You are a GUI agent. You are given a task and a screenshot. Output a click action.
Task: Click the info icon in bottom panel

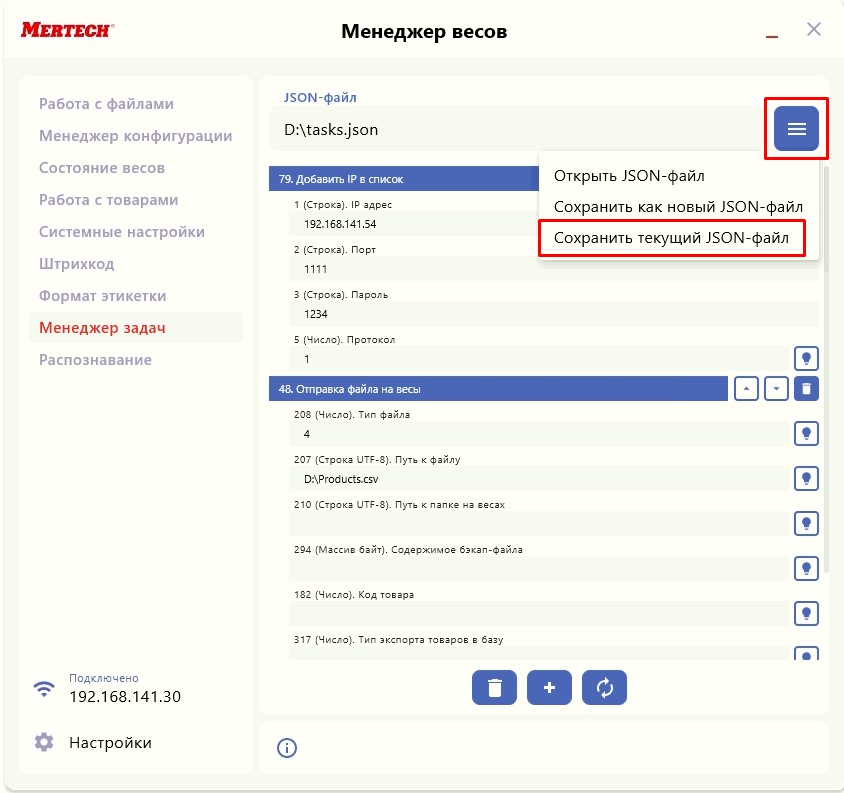pyautogui.click(x=287, y=748)
